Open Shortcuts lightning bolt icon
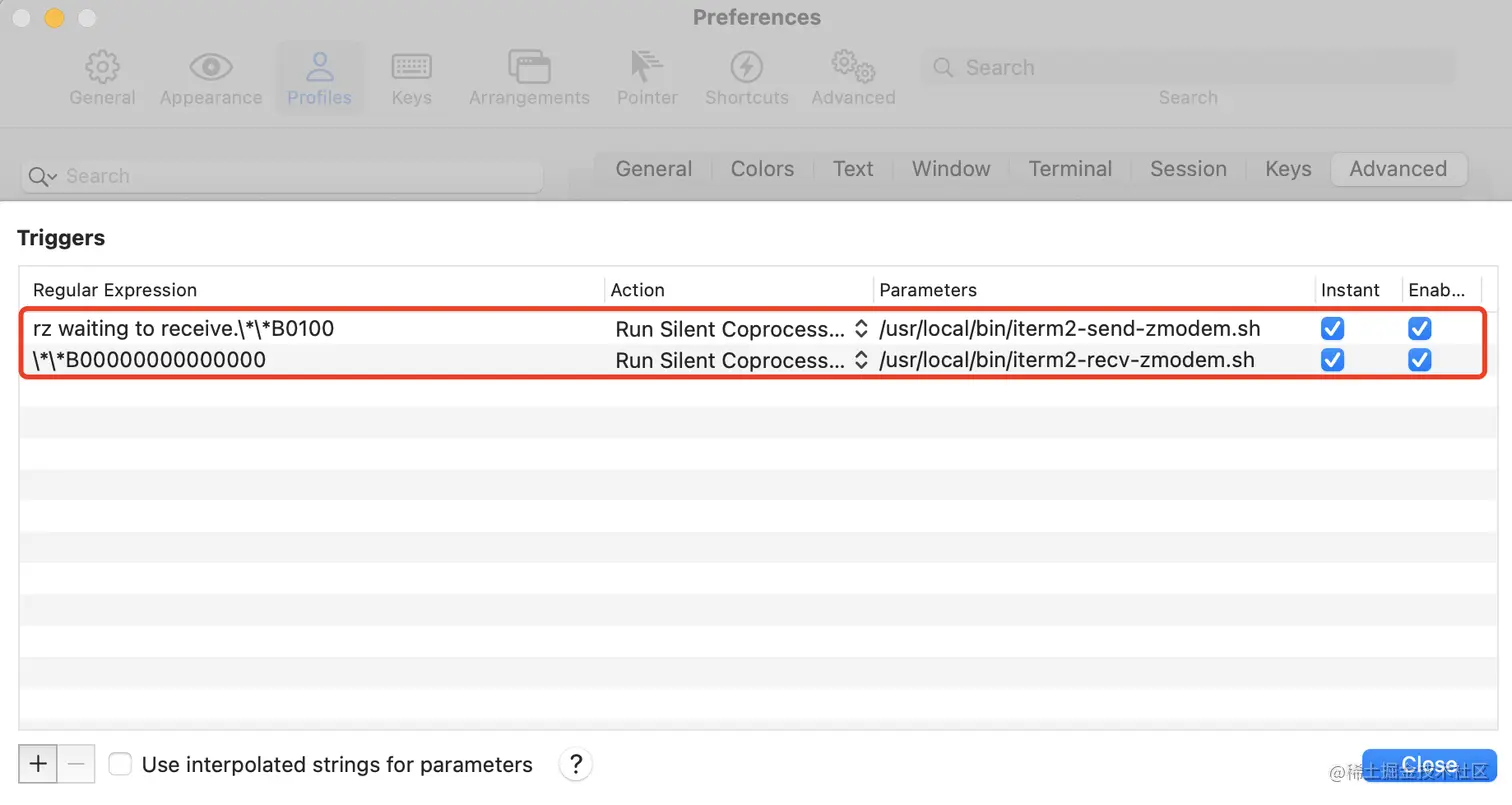Viewport: 1512px width, 805px height. pyautogui.click(x=746, y=68)
